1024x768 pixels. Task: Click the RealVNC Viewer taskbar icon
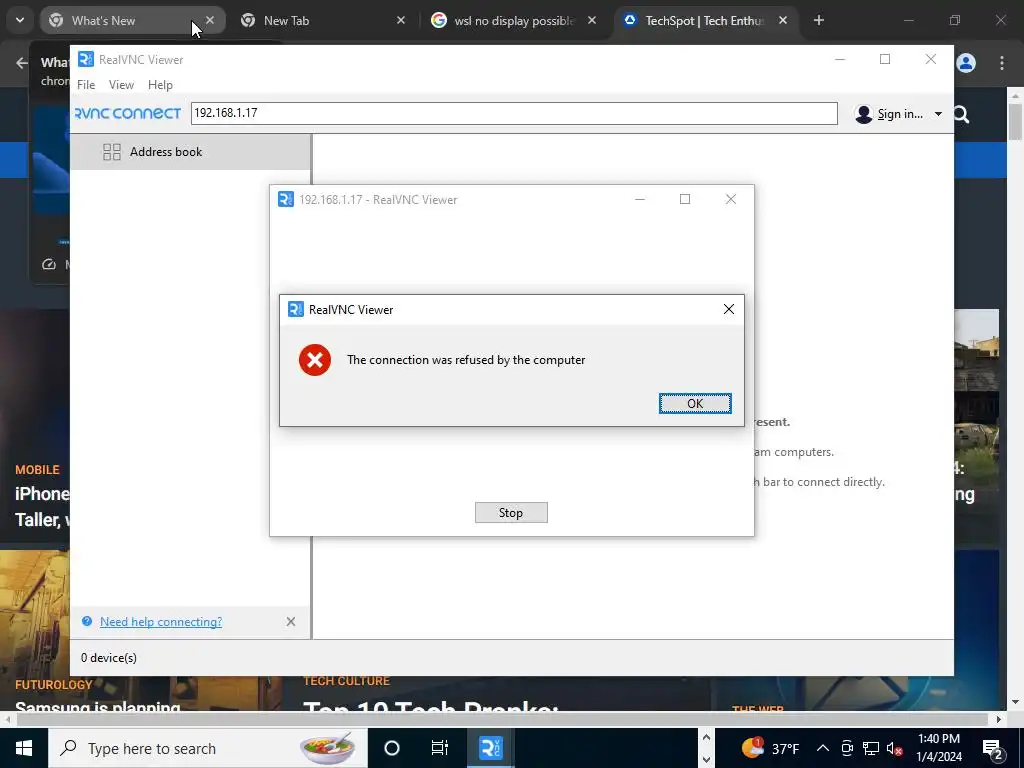tap(490, 748)
